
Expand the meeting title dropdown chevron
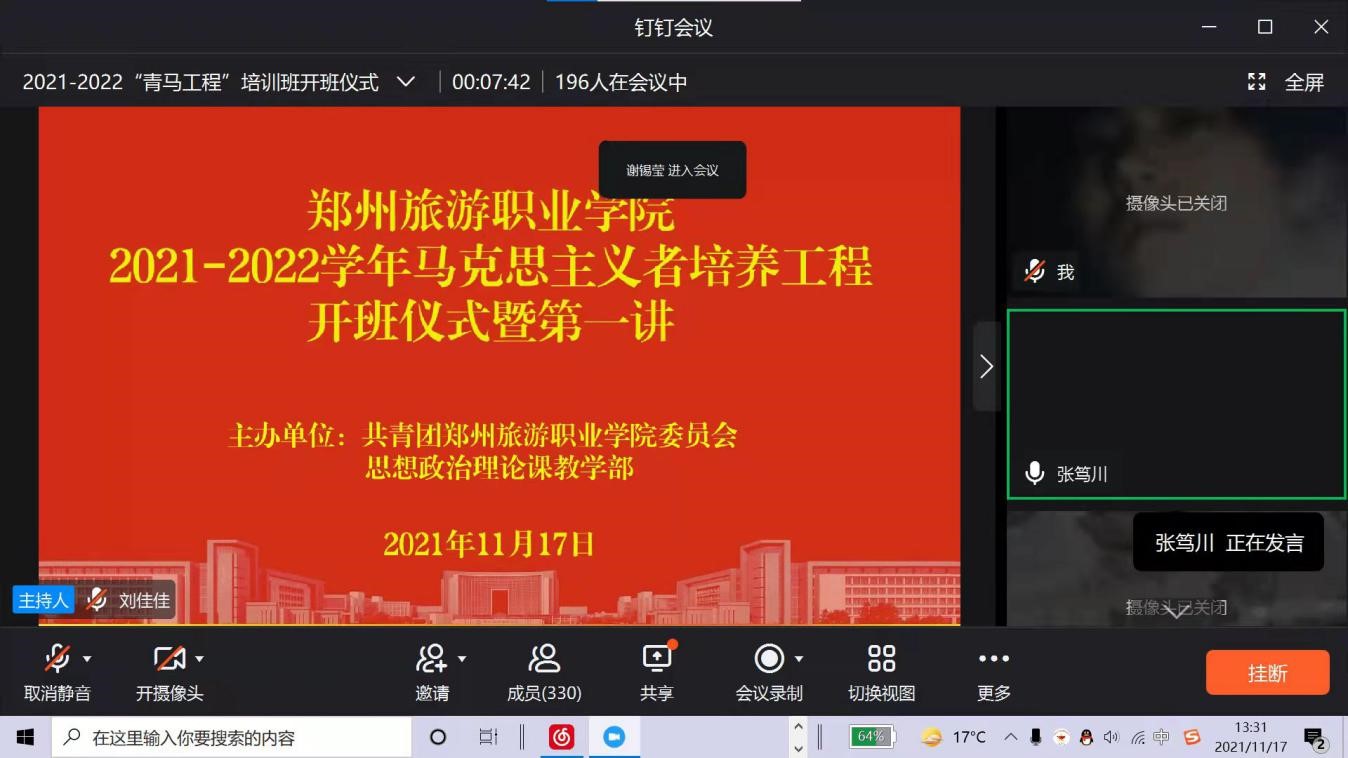coord(406,82)
